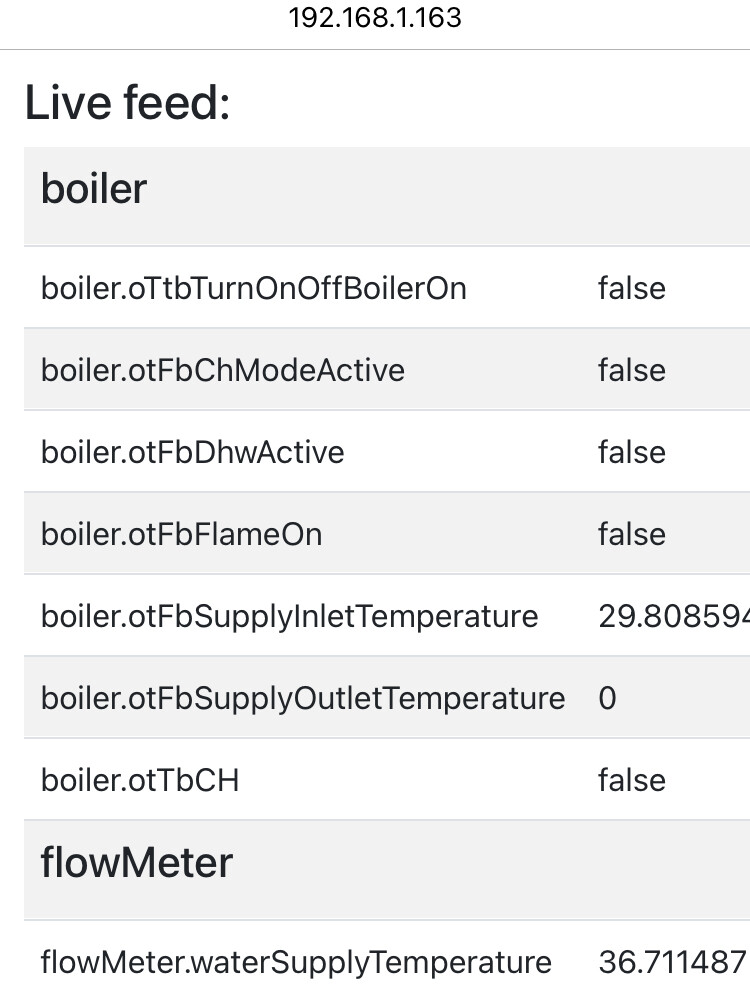
Task: Click the boiler.oTtbTurnOnOffBoilerOn label
Action: click(254, 288)
